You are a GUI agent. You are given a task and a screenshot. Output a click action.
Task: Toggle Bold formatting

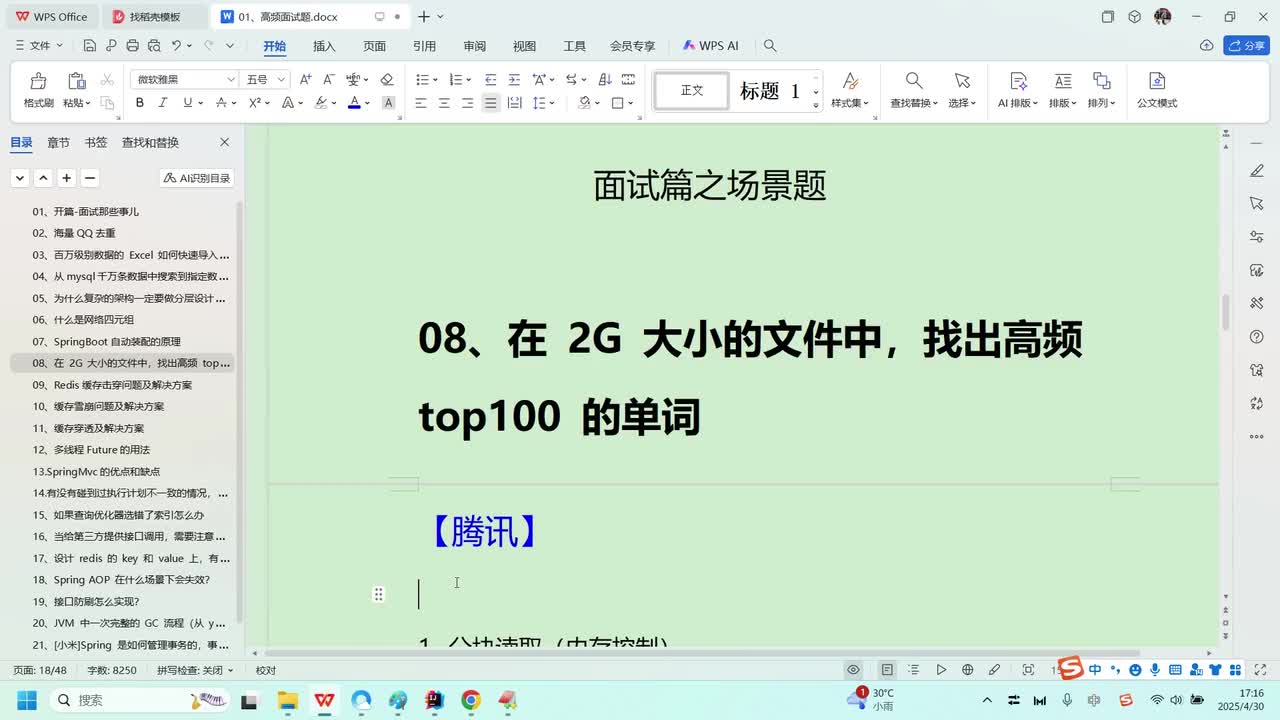[x=140, y=103]
